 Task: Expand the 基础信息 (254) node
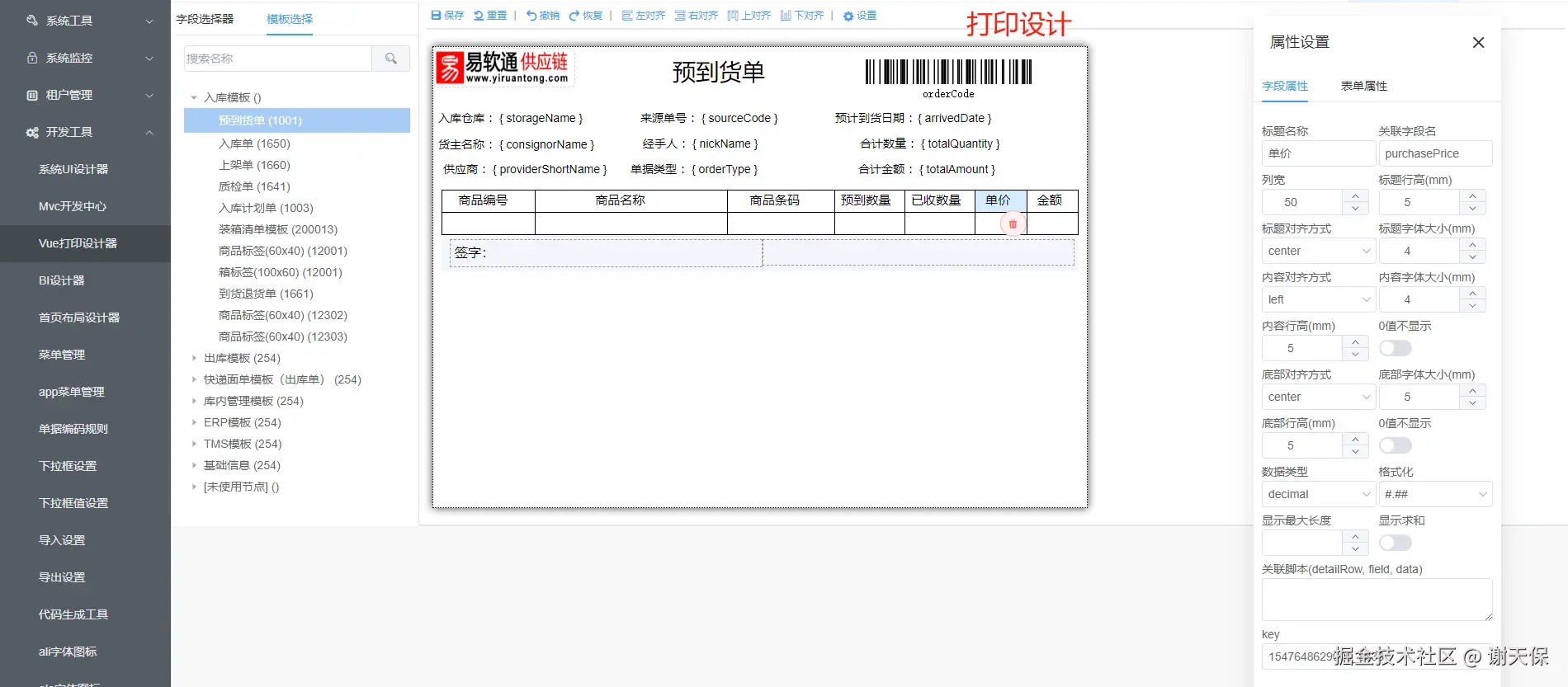coord(194,465)
